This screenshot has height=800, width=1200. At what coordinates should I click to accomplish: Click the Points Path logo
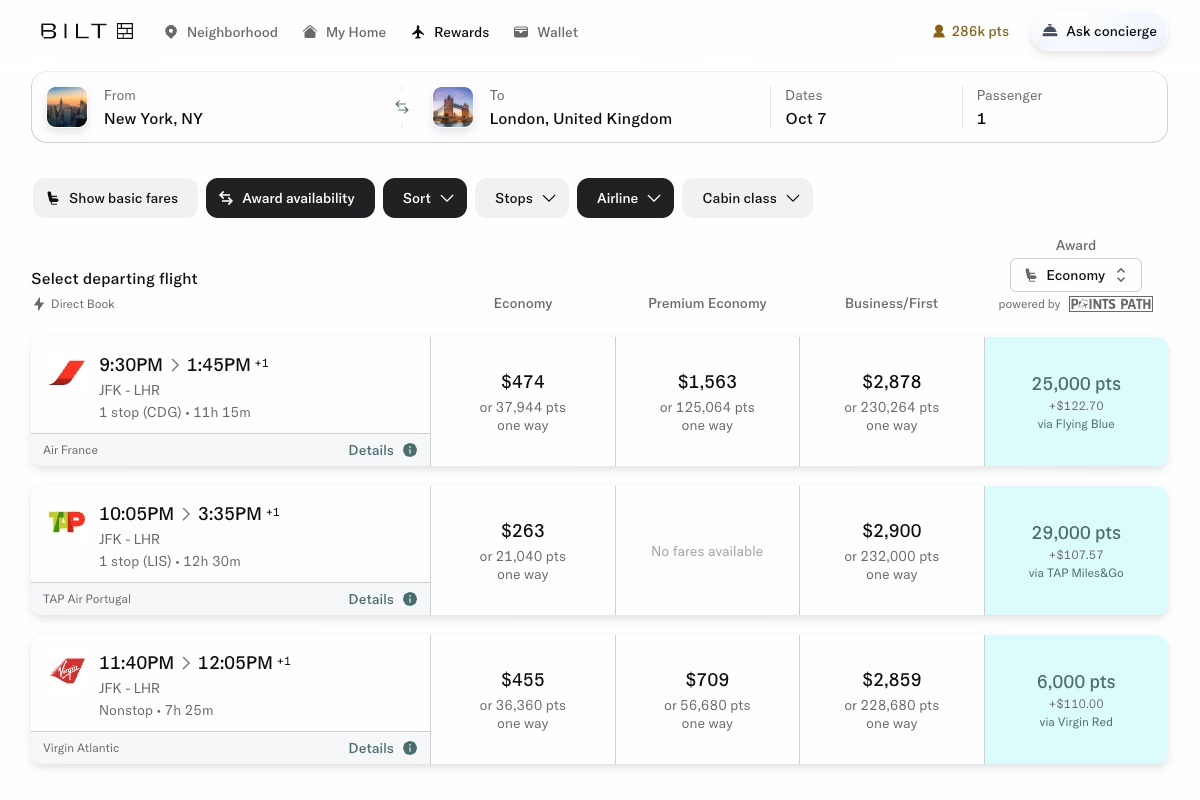(x=1110, y=304)
